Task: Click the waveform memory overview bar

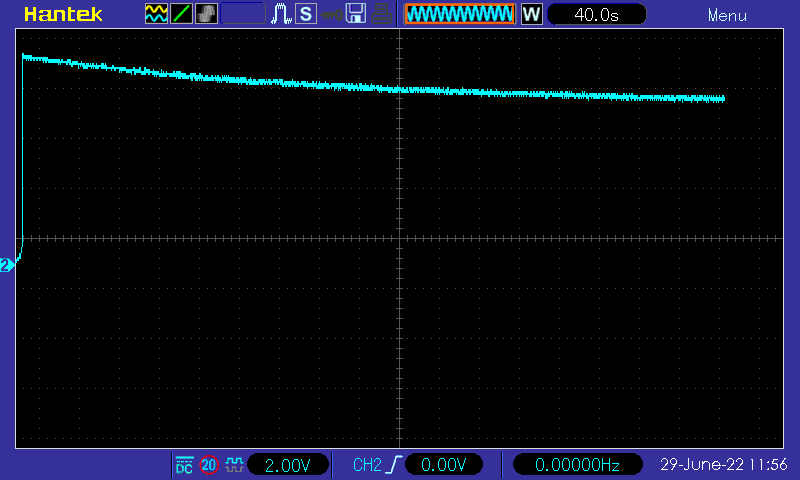Action: click(x=460, y=14)
